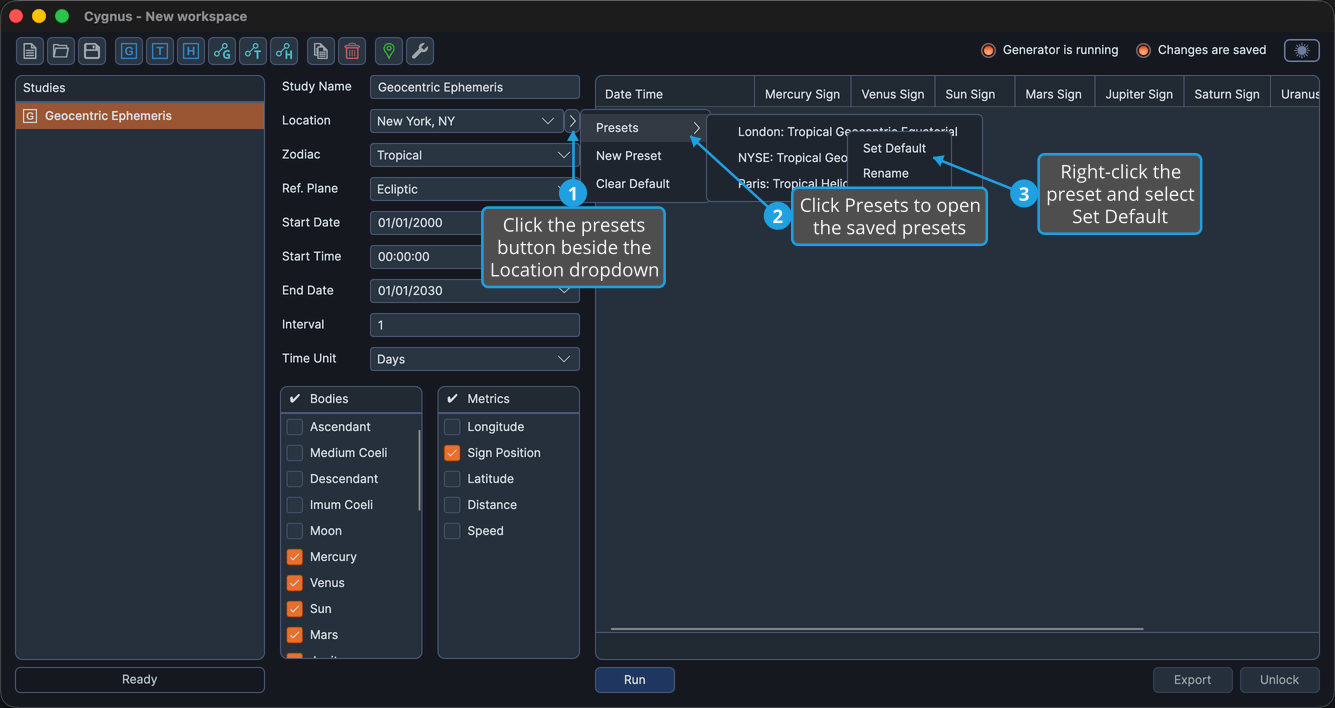This screenshot has width=1335, height=708.
Task: Expand the Presets submenu item
Action: coord(646,128)
